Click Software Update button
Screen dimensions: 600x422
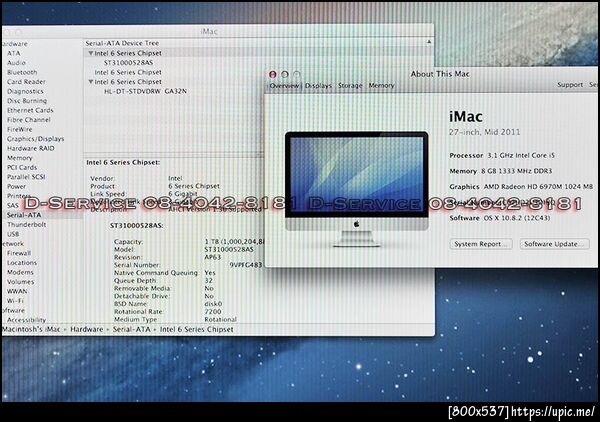[x=554, y=244]
